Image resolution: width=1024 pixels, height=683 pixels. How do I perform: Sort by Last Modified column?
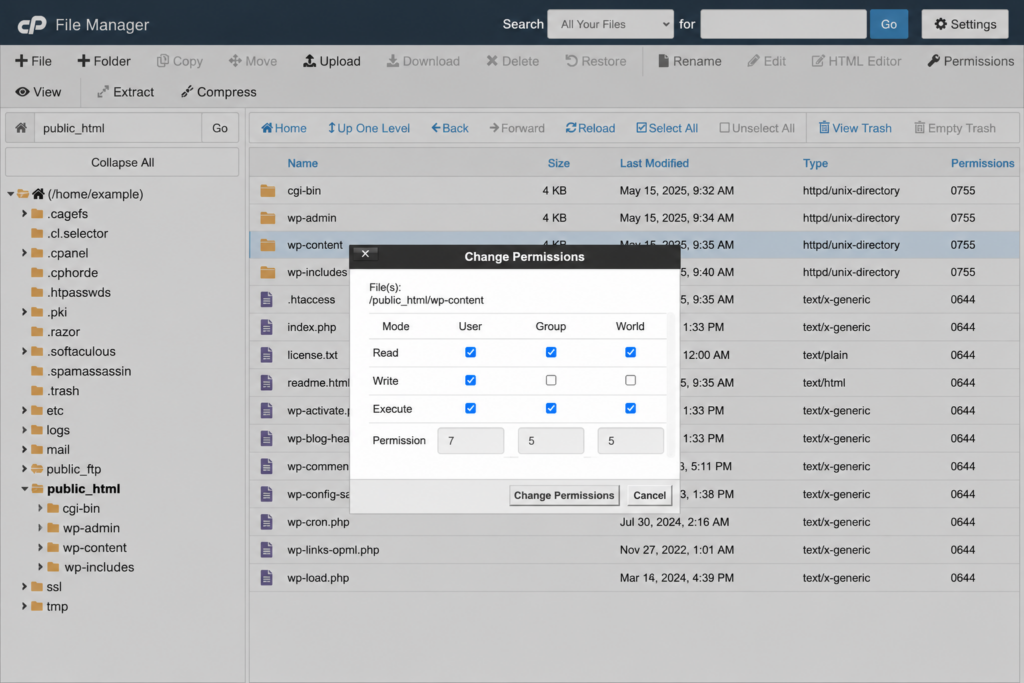[654, 163]
